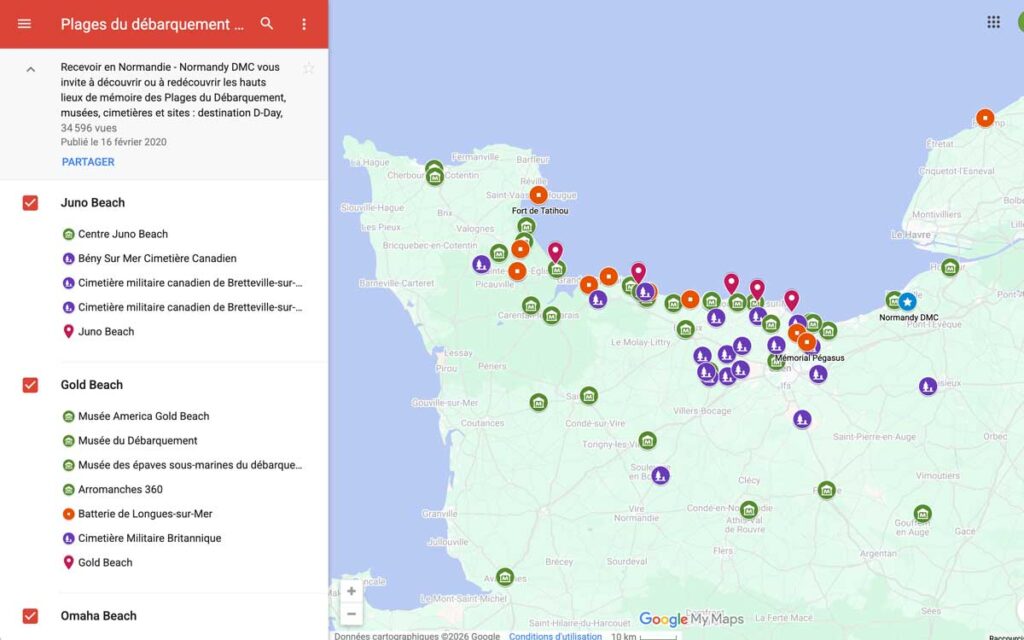Viewport: 1024px width, 640px height.
Task: Select Musée America Gold Beach entry
Action: pos(144,416)
